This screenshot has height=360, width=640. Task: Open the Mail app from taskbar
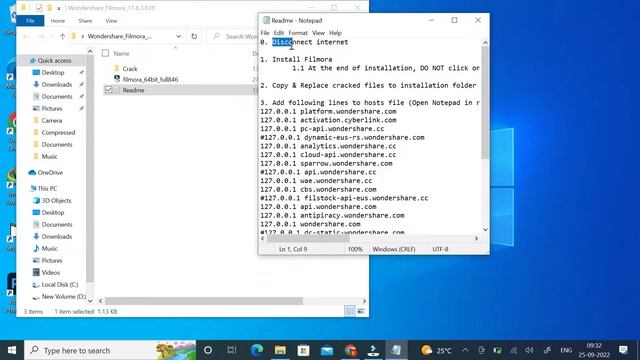pyautogui.click(x=327, y=350)
